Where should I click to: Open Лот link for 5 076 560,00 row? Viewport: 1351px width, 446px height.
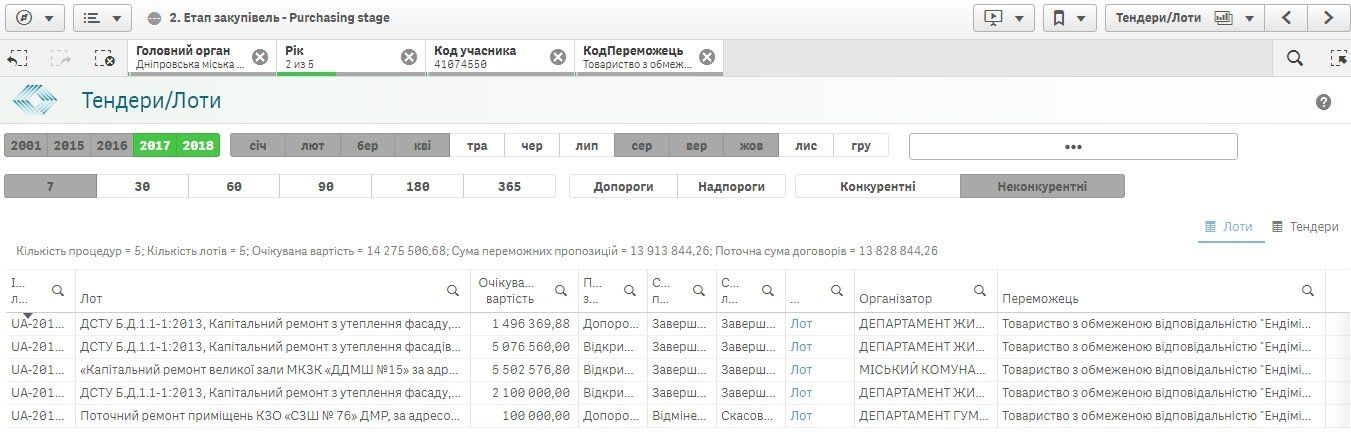(x=801, y=346)
